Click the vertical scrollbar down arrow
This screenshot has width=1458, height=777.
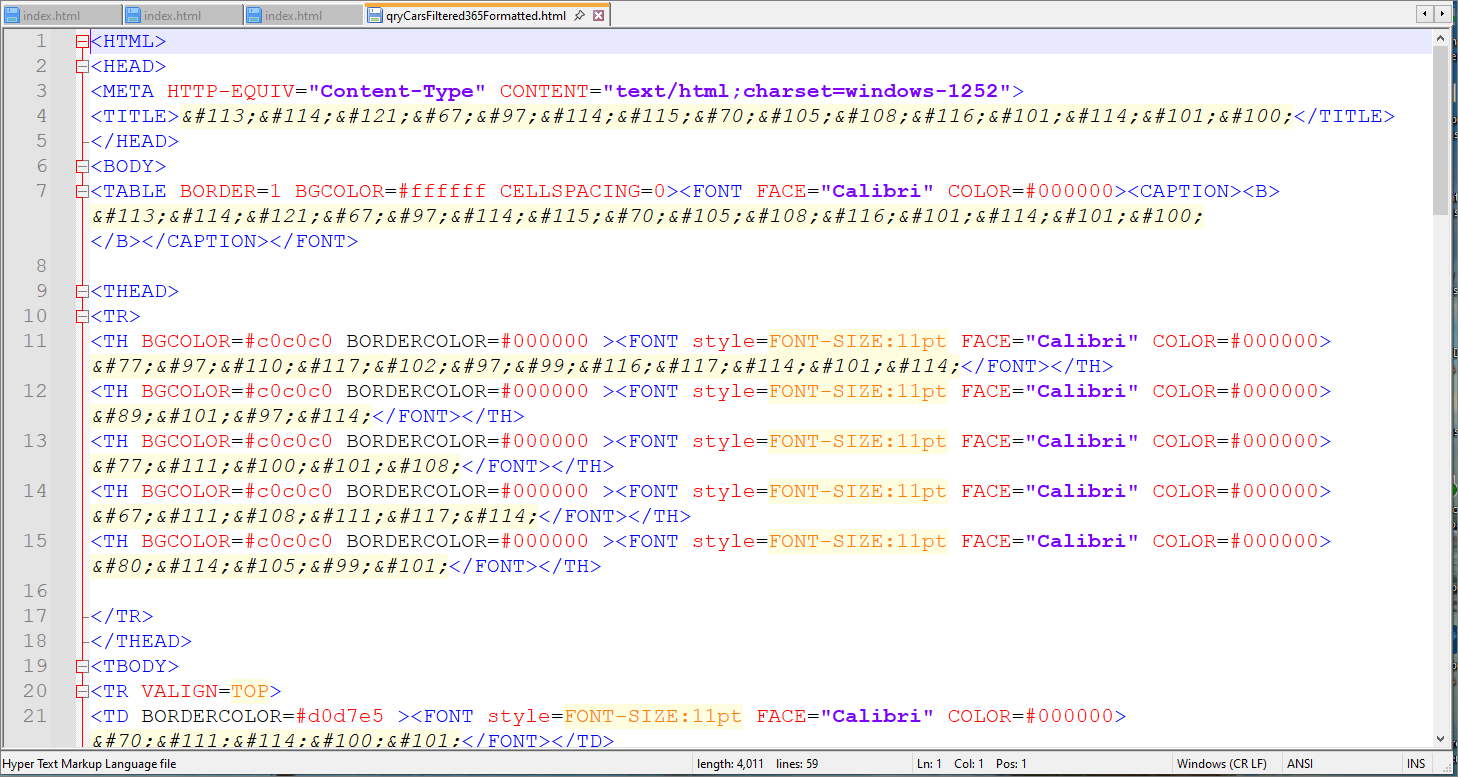click(1441, 739)
